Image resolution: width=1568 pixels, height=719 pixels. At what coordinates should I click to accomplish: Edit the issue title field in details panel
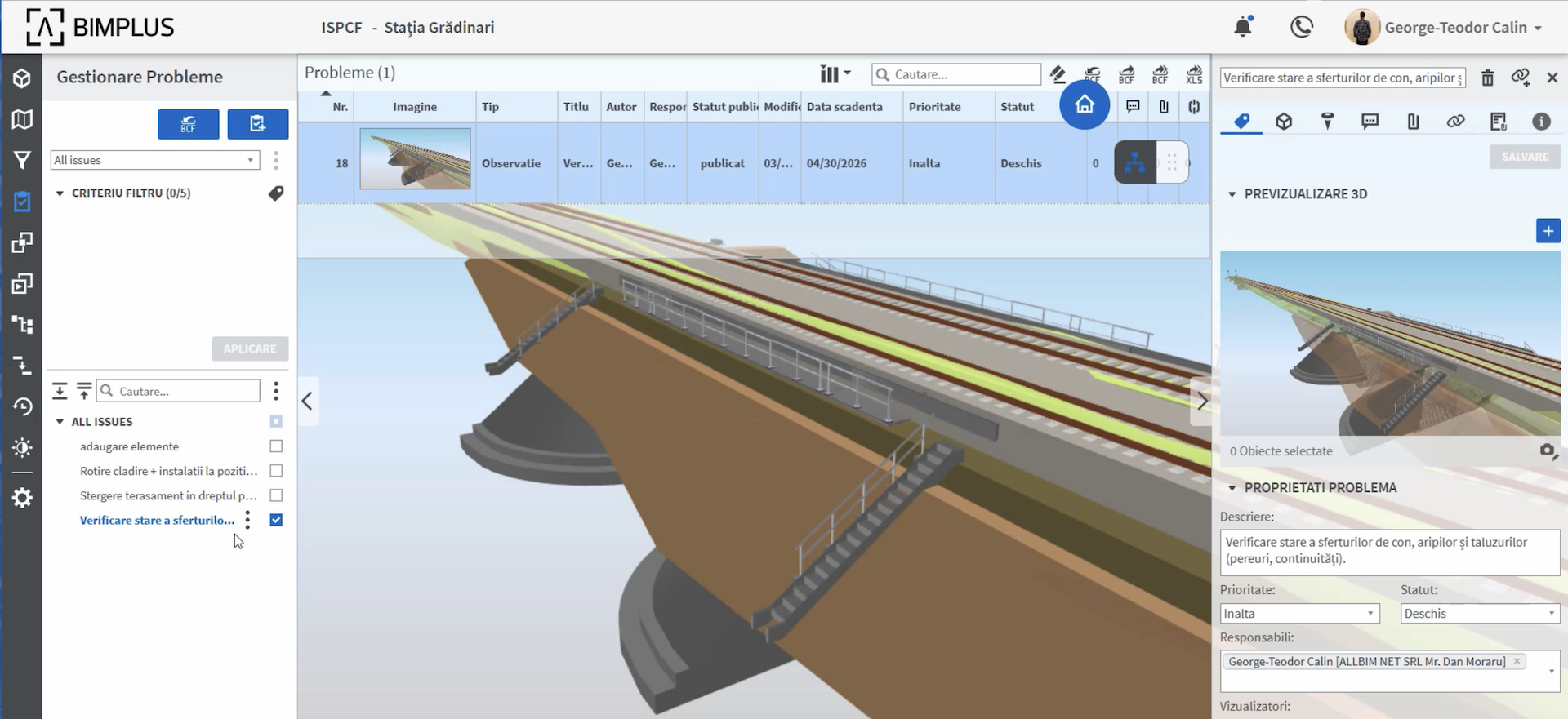(1343, 78)
